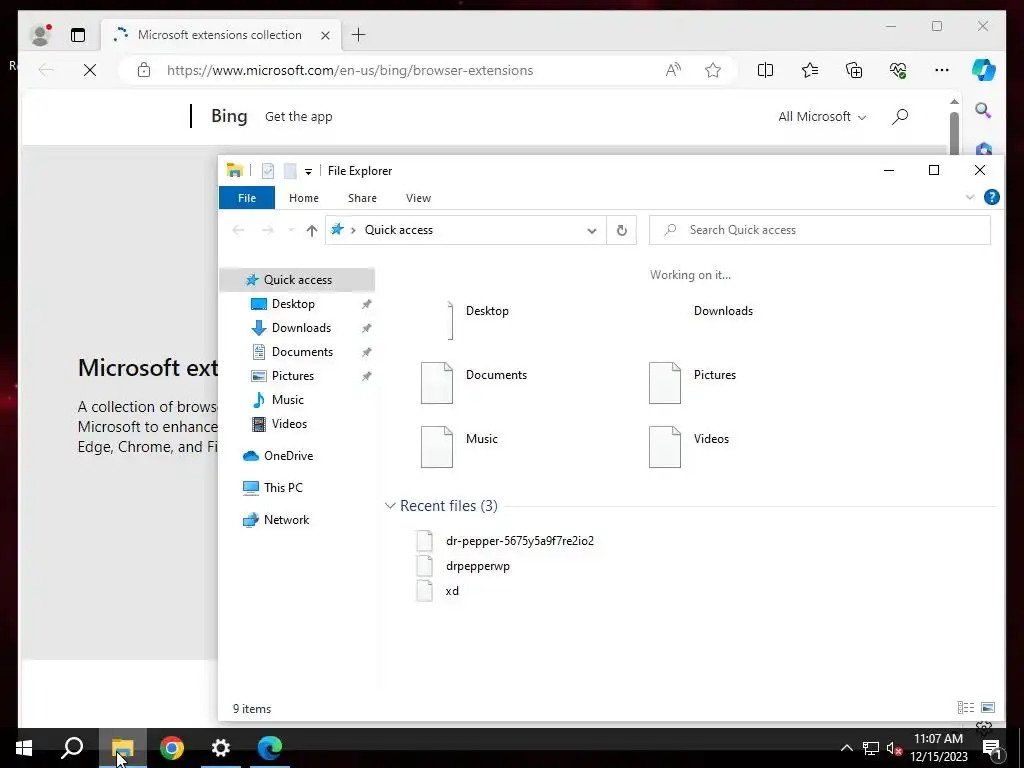Select Quick access in navigation pane
This screenshot has width=1024, height=768.
tap(297, 280)
